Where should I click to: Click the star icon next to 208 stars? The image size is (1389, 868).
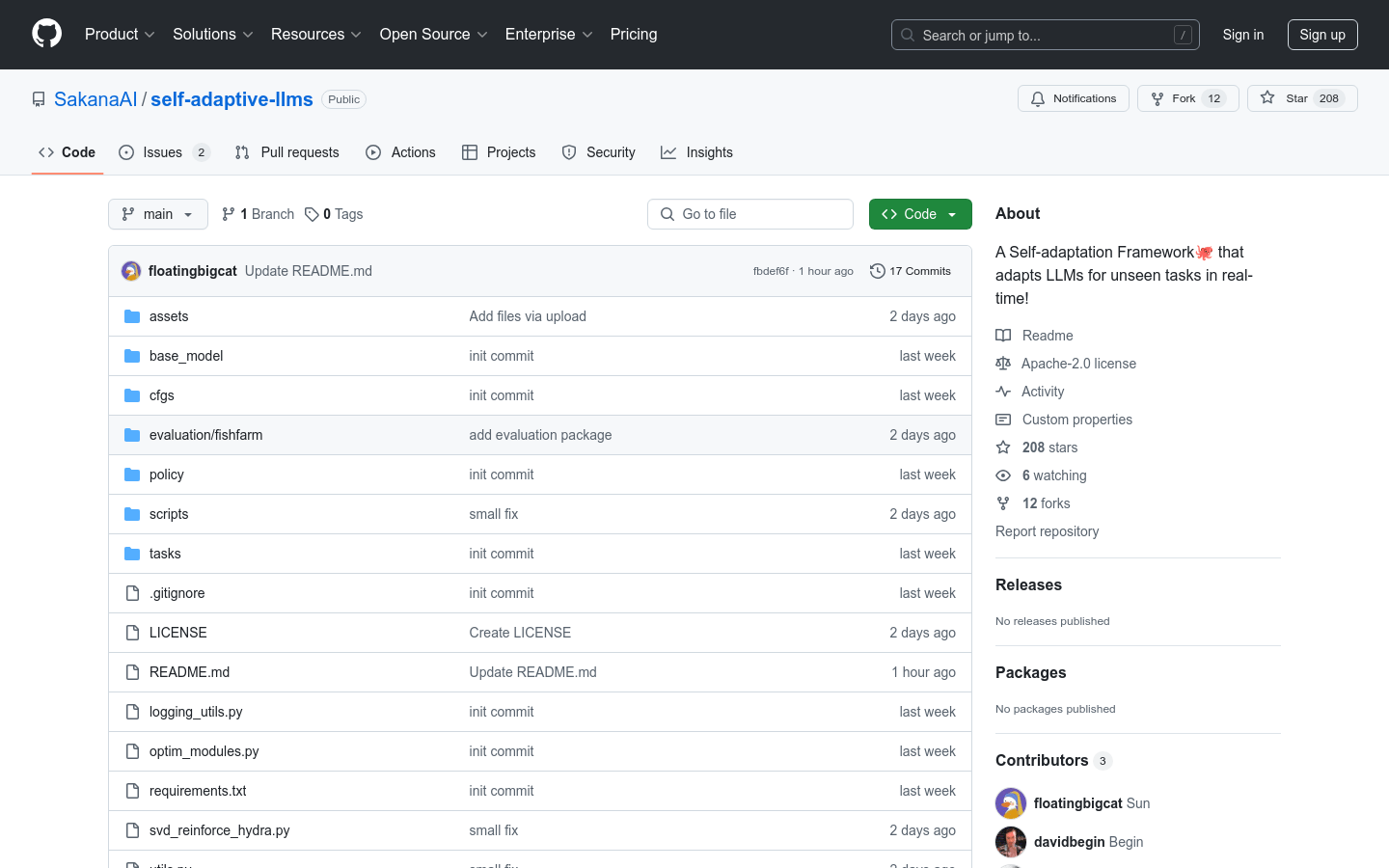tap(1003, 448)
